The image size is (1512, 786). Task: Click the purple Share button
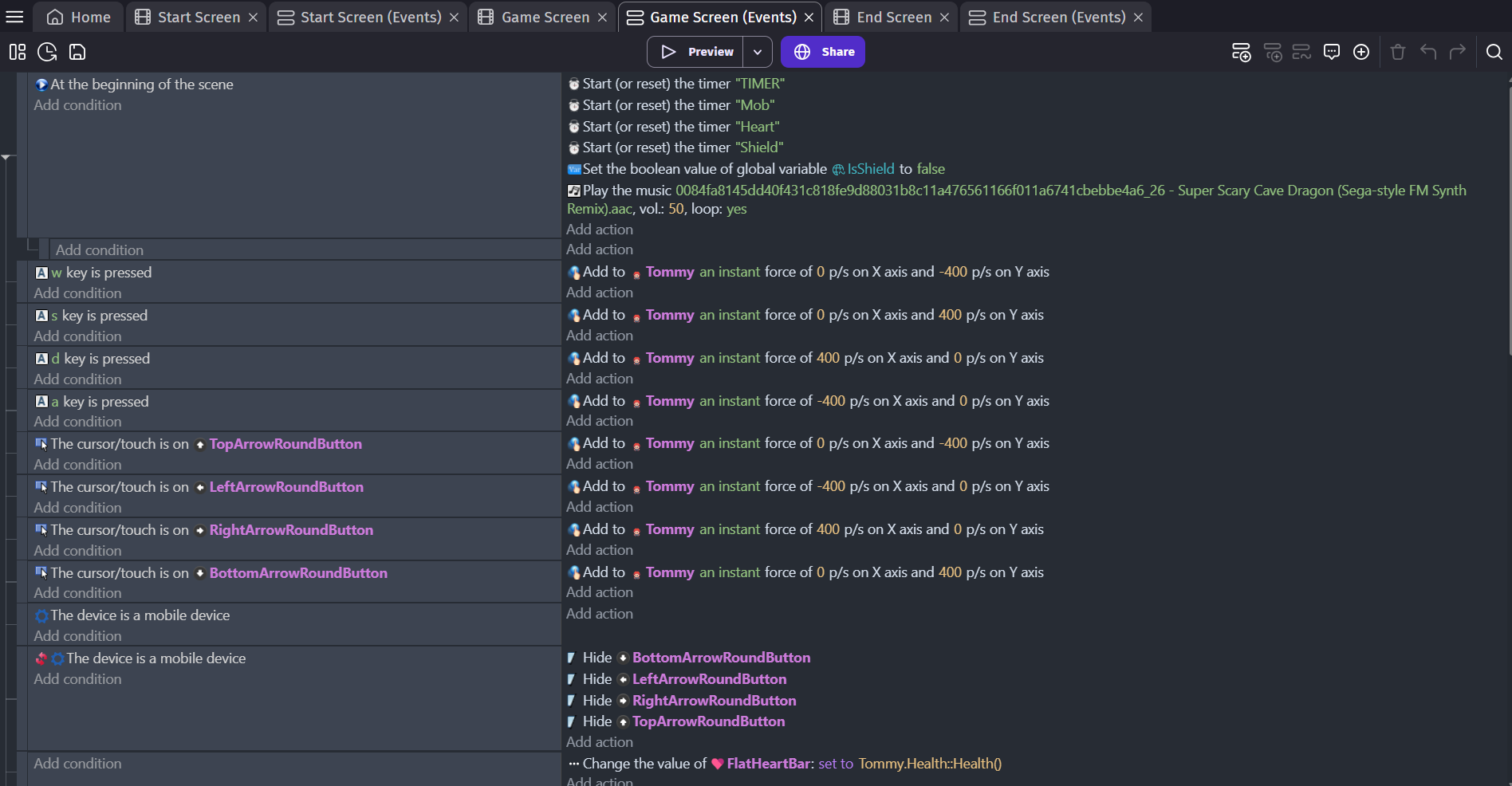(823, 52)
